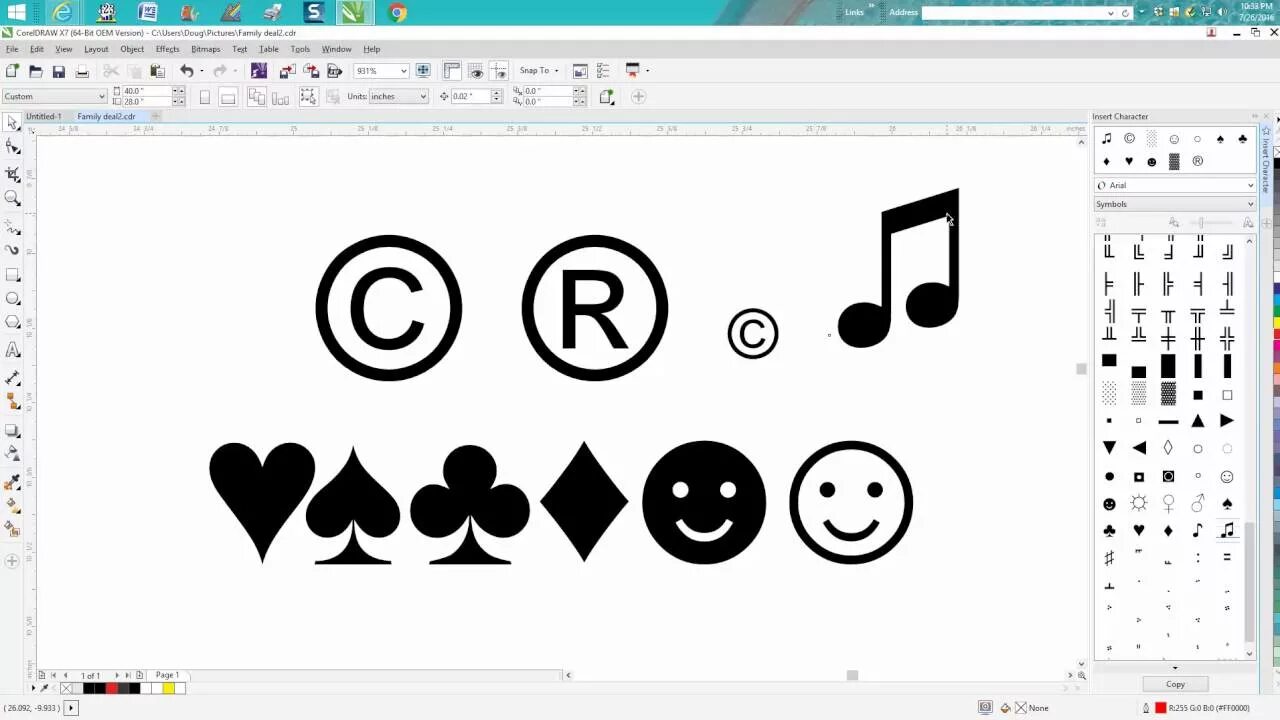The width and height of the screenshot is (1280, 720).
Task: Expand the zoom level dropdown showing 931%
Action: 403,71
